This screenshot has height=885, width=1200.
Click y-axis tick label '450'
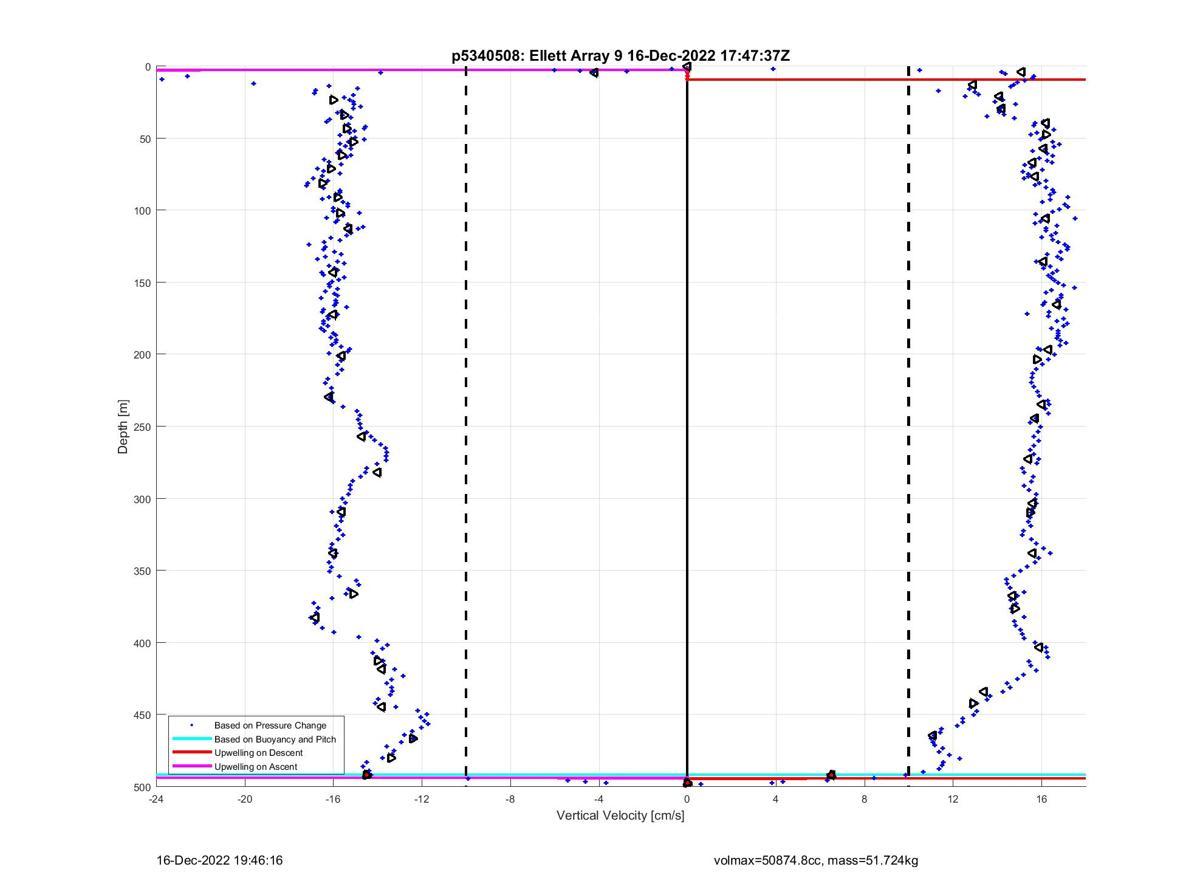pyautogui.click(x=142, y=715)
